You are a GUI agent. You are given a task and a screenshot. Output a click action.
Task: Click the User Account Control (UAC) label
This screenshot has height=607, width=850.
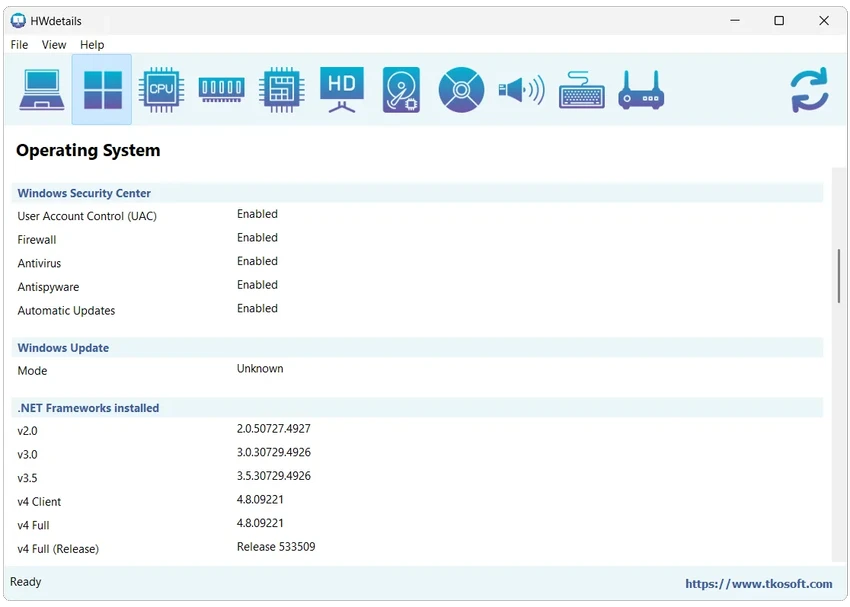click(87, 216)
